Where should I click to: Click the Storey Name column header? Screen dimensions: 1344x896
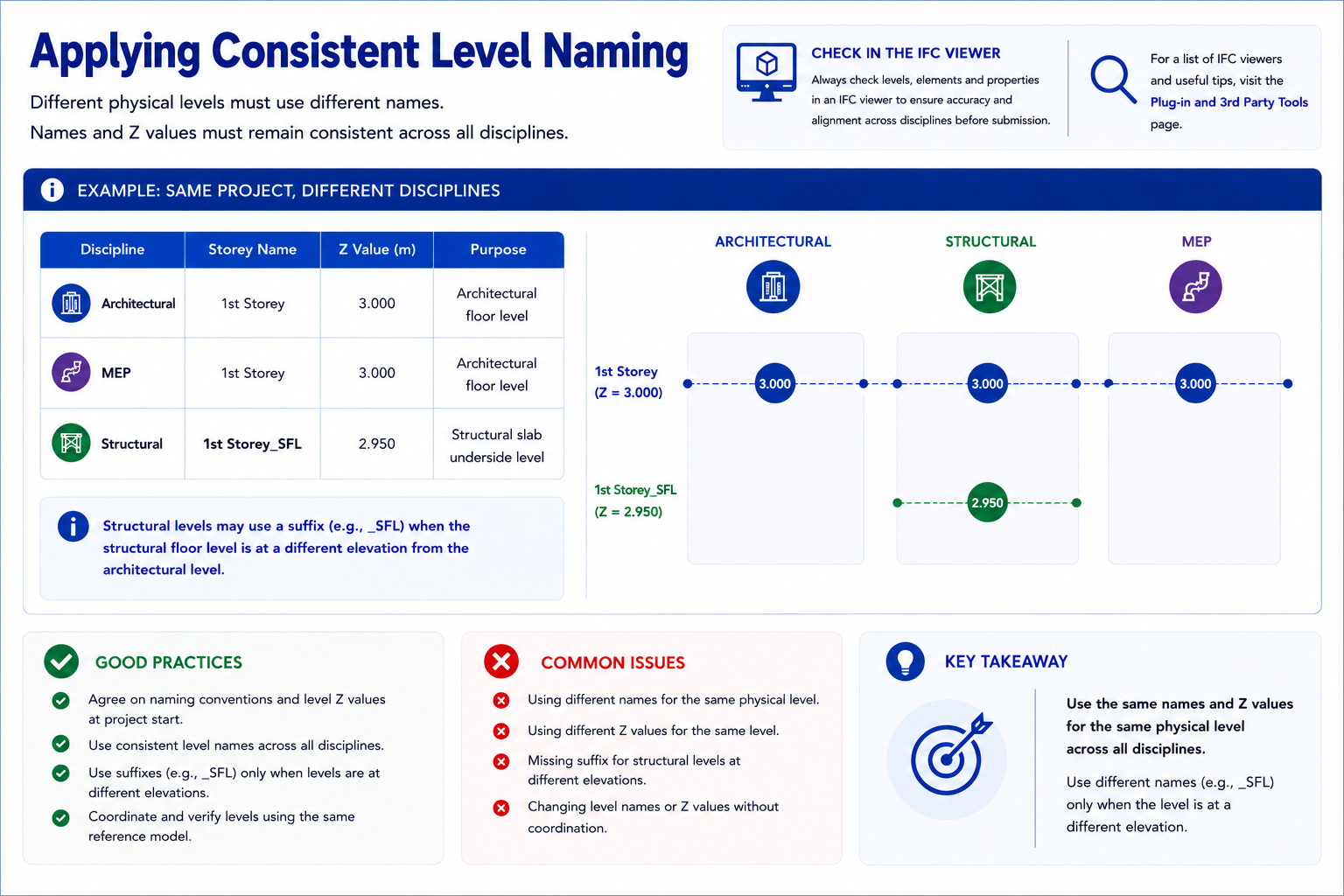253,249
